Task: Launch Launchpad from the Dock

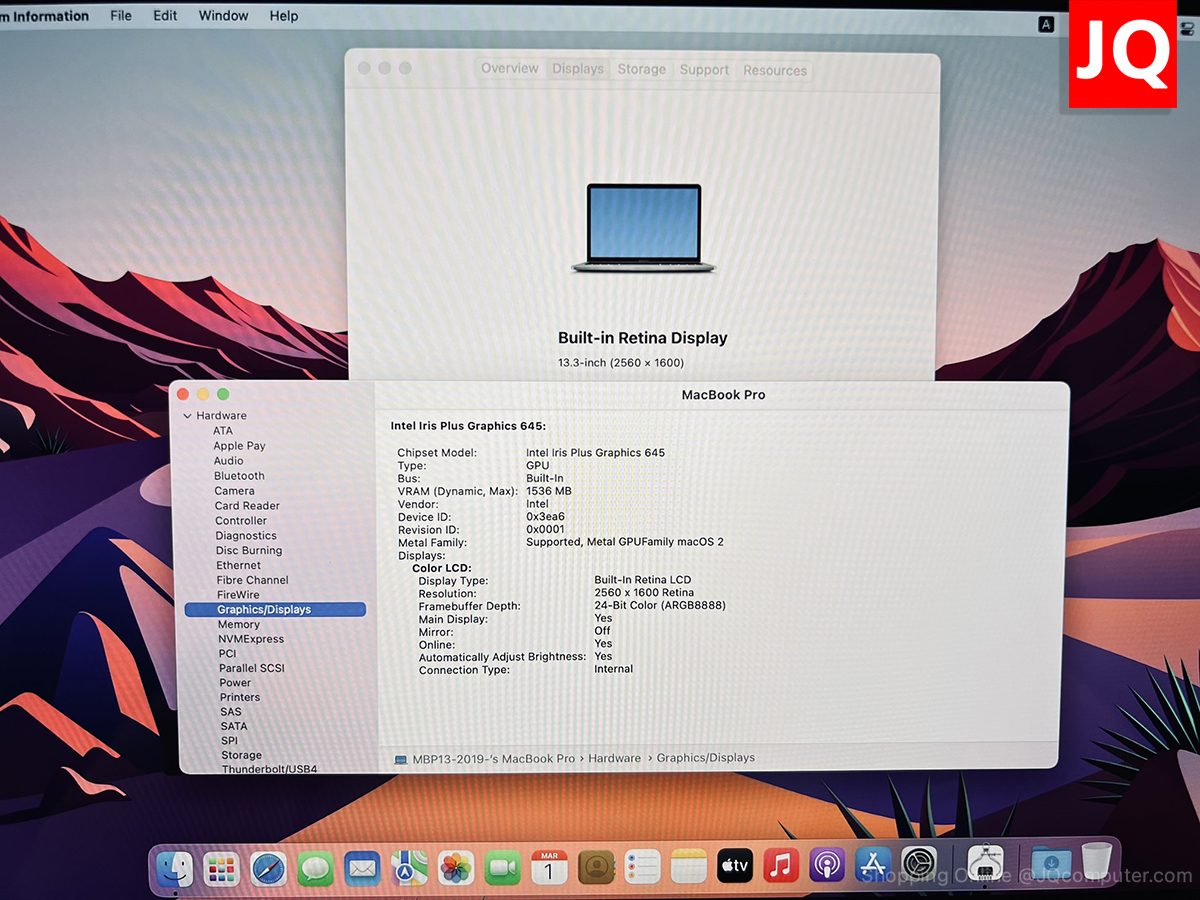Action: click(x=222, y=868)
